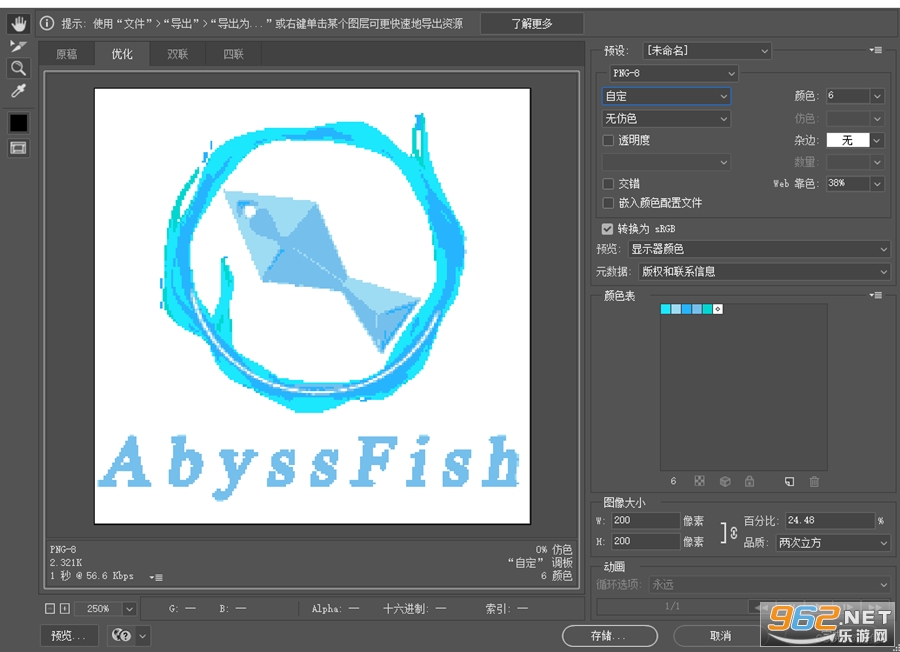Enable the 透明度 checkbox
This screenshot has width=900, height=652.
pyautogui.click(x=608, y=140)
